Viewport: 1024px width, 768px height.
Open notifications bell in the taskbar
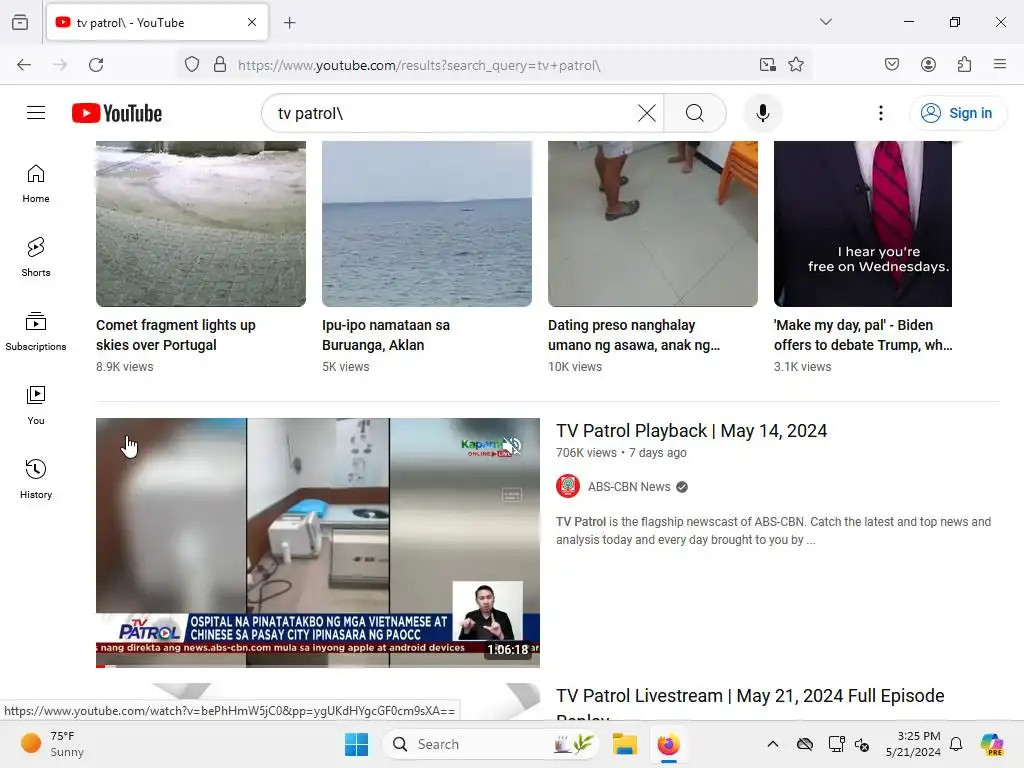coord(956,744)
